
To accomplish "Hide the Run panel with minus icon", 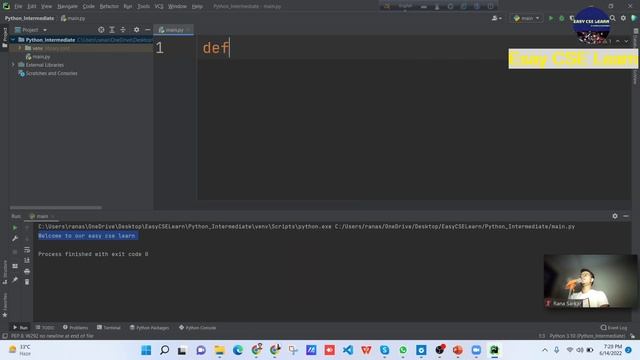I will pyautogui.click(x=626, y=216).
